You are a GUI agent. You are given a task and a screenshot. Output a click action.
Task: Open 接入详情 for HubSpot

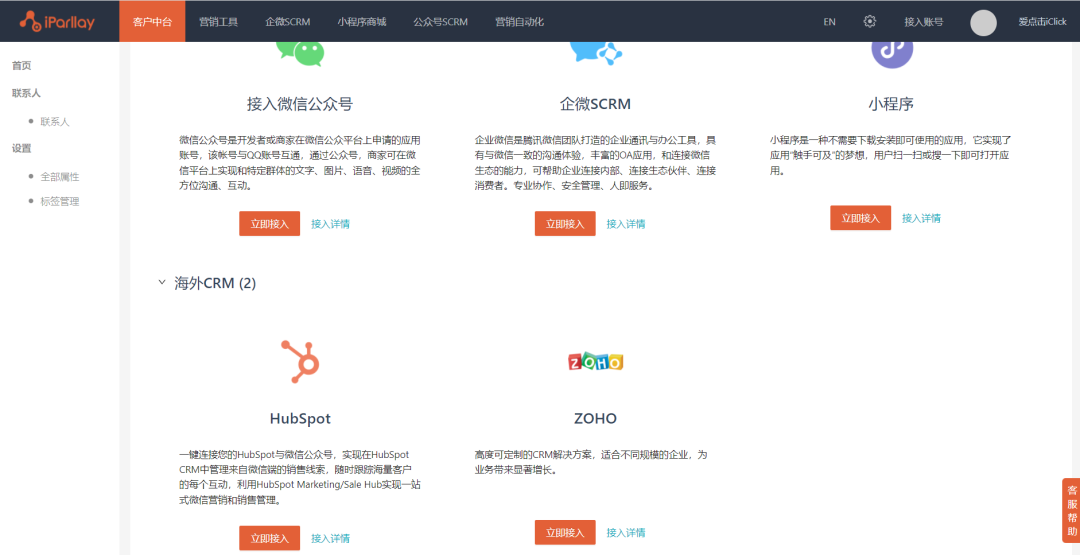pyautogui.click(x=331, y=538)
